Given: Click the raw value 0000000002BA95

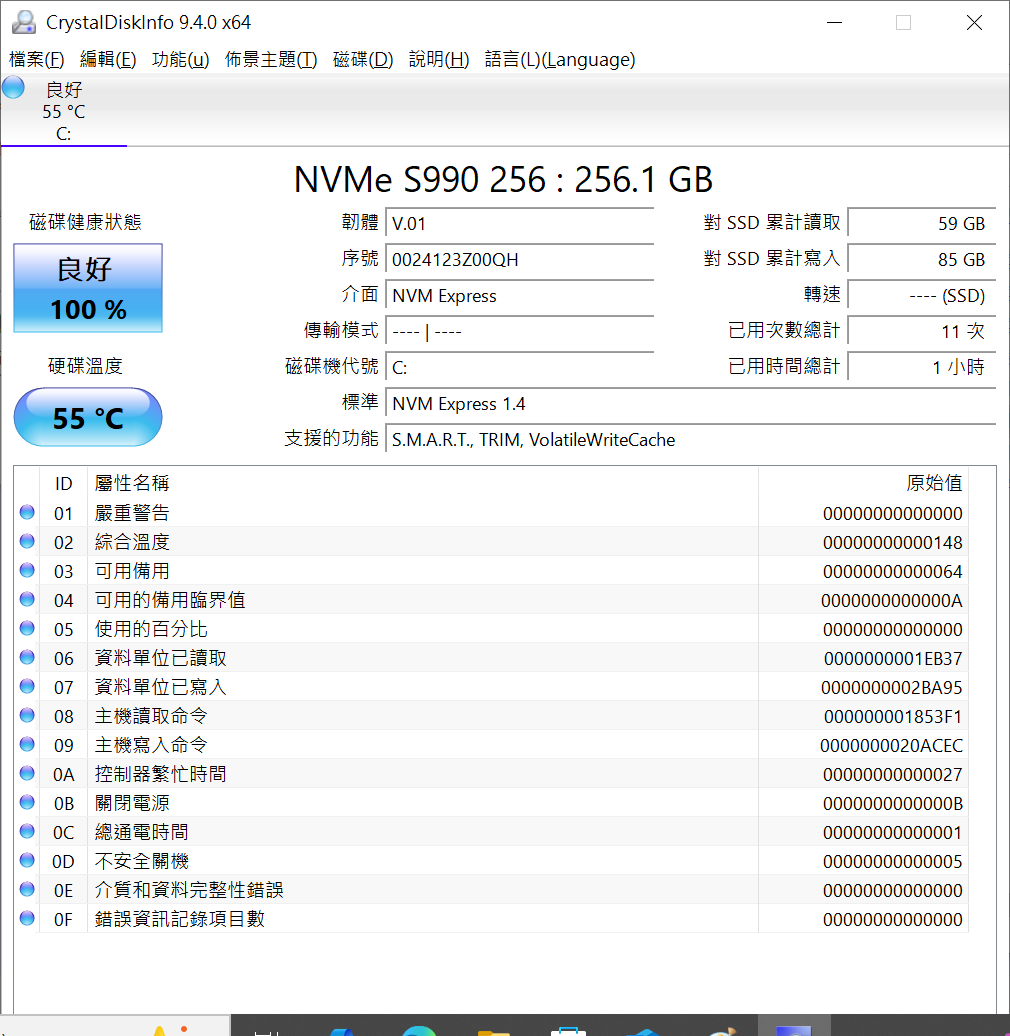Looking at the screenshot, I should [x=892, y=688].
